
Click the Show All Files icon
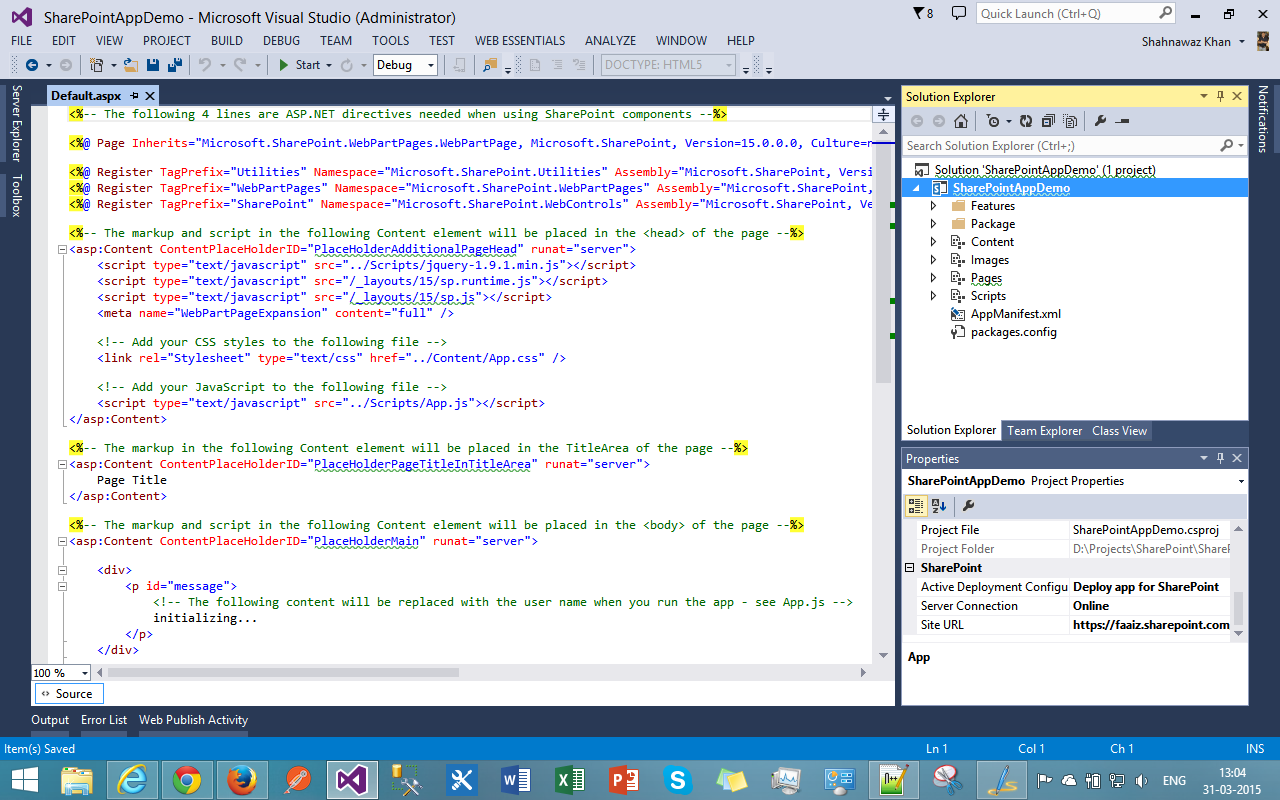pos(1070,121)
